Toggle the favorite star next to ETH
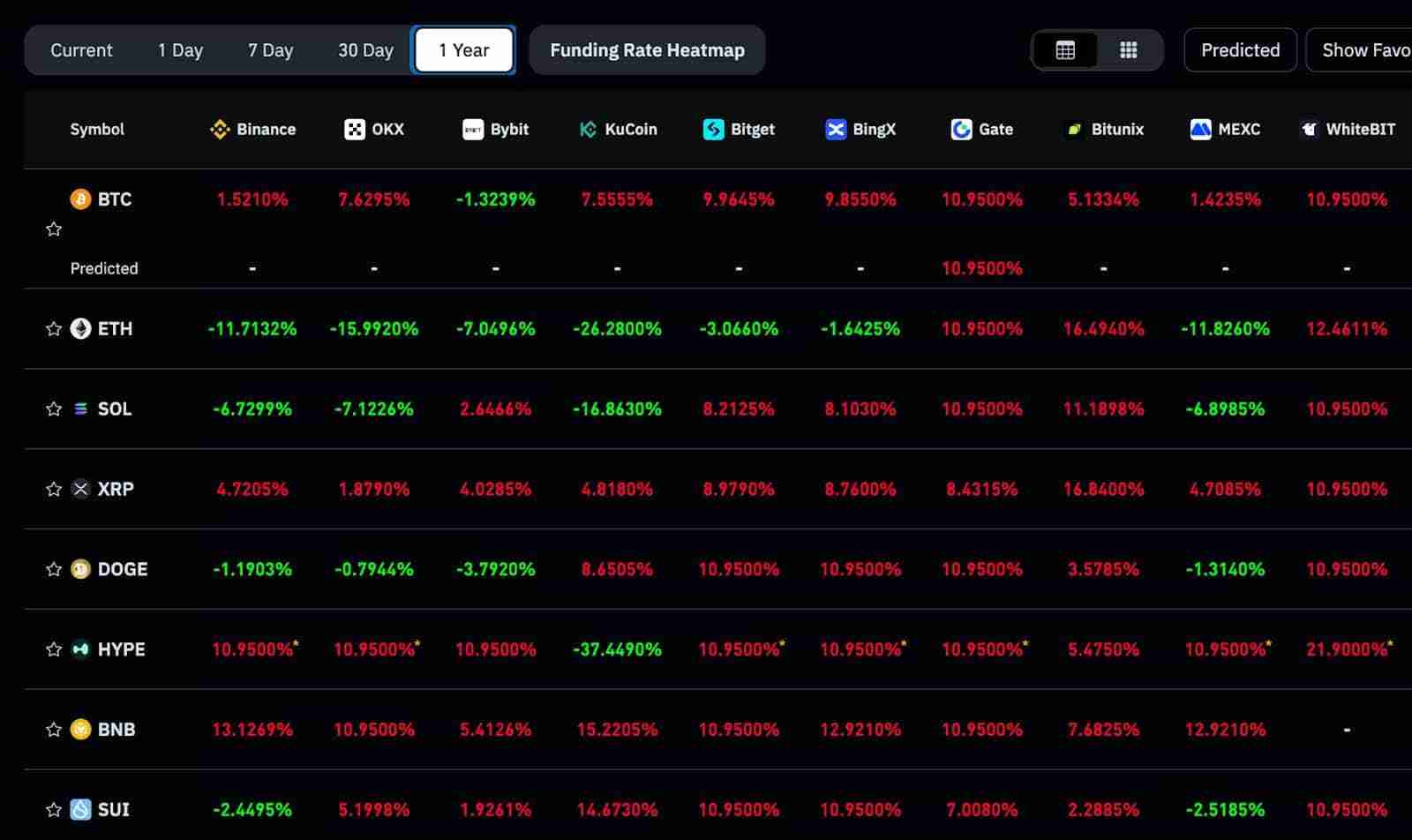 pyautogui.click(x=53, y=328)
